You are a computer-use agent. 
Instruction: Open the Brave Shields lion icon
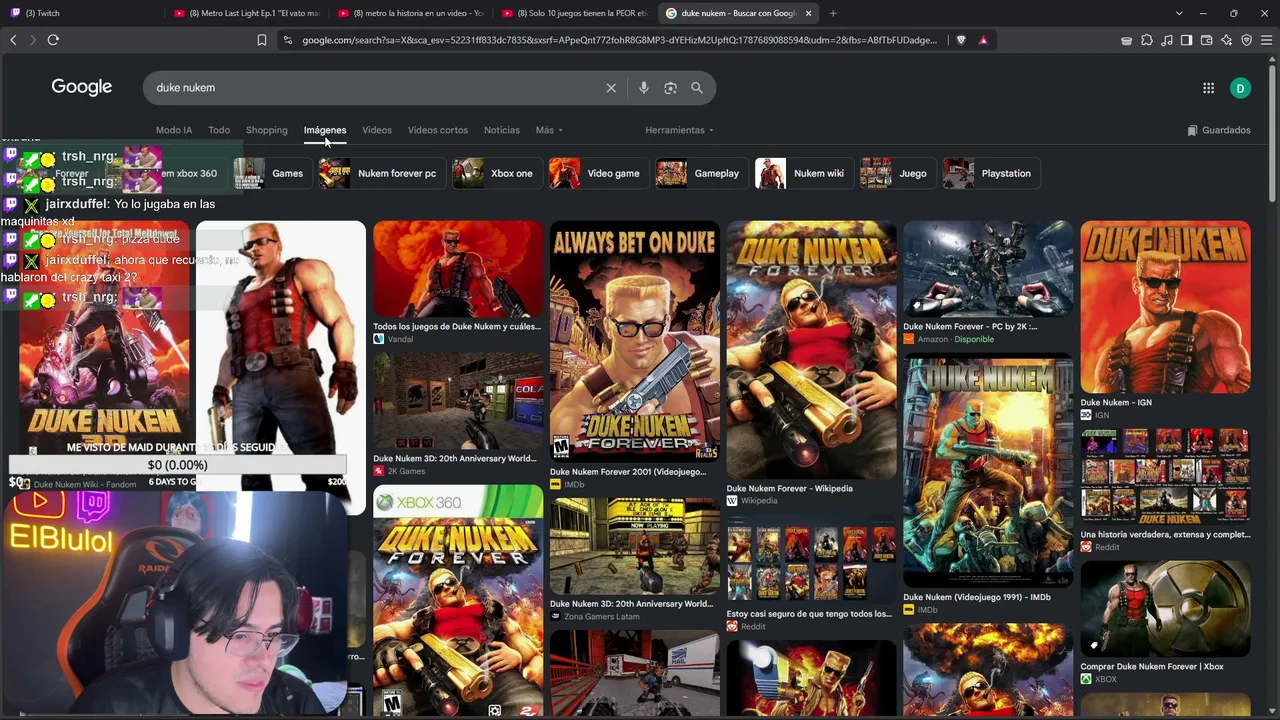point(961,40)
